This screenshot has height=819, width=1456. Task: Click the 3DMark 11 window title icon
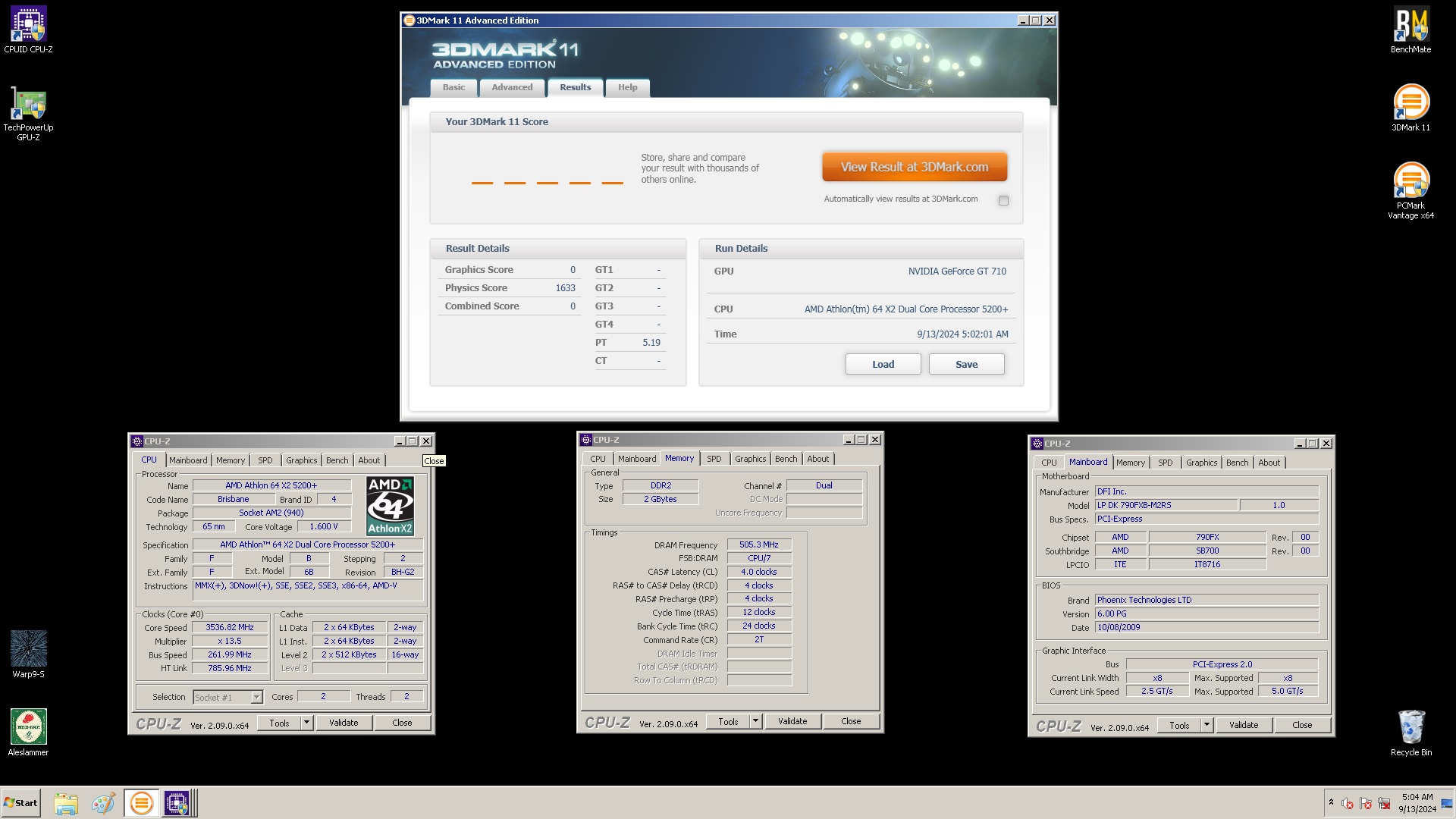click(x=409, y=20)
